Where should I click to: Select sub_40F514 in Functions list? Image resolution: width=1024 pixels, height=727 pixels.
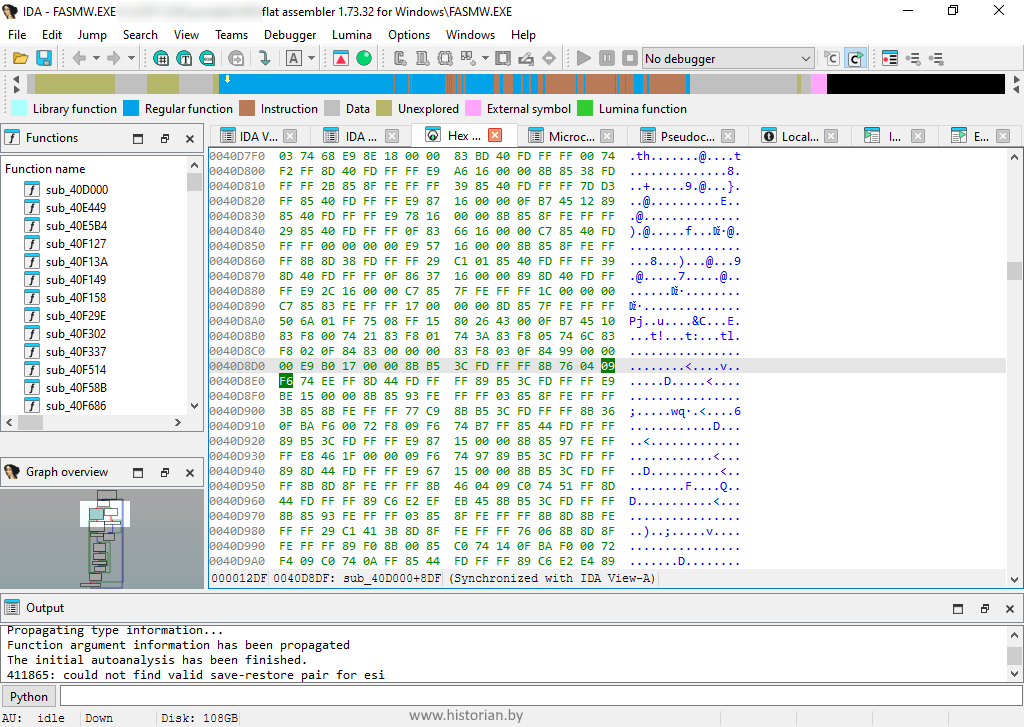point(76,370)
